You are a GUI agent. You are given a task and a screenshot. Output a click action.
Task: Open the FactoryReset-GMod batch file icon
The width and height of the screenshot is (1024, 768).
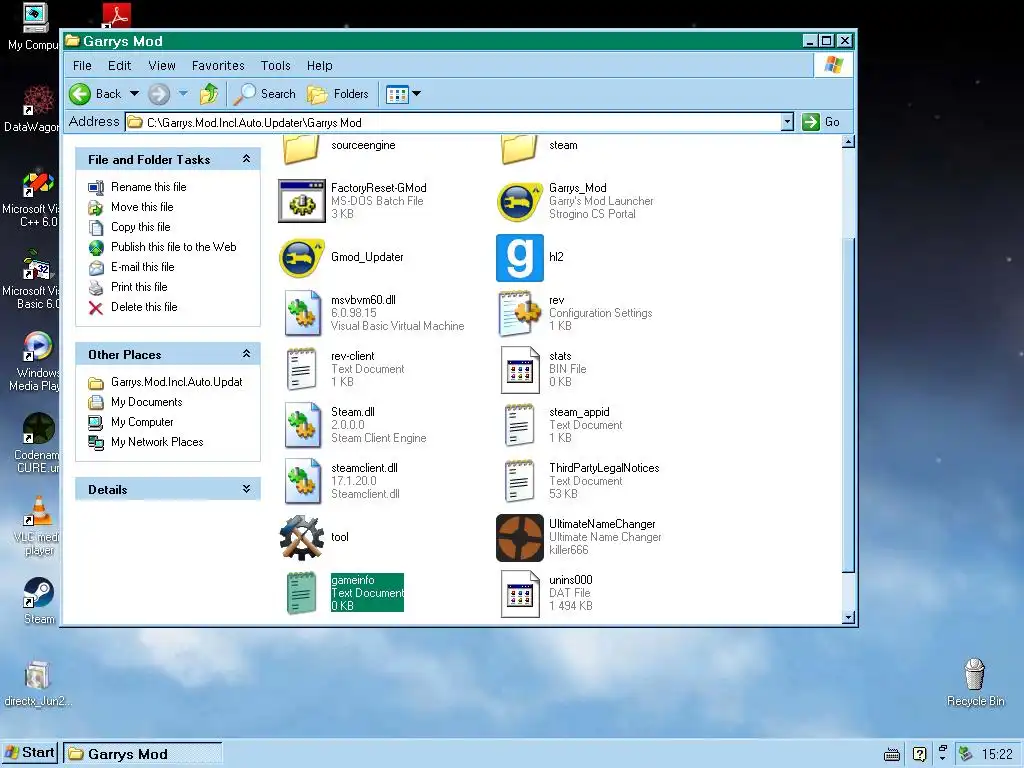coord(302,201)
